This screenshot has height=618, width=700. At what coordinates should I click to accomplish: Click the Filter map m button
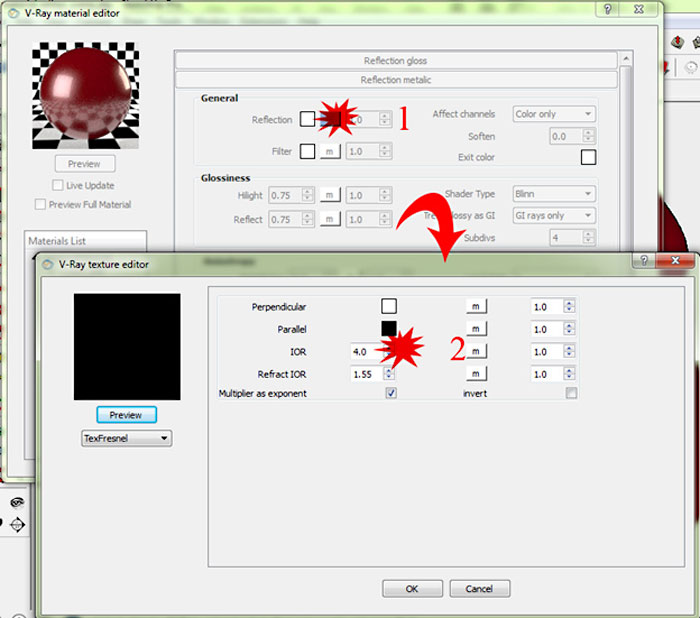(330, 151)
